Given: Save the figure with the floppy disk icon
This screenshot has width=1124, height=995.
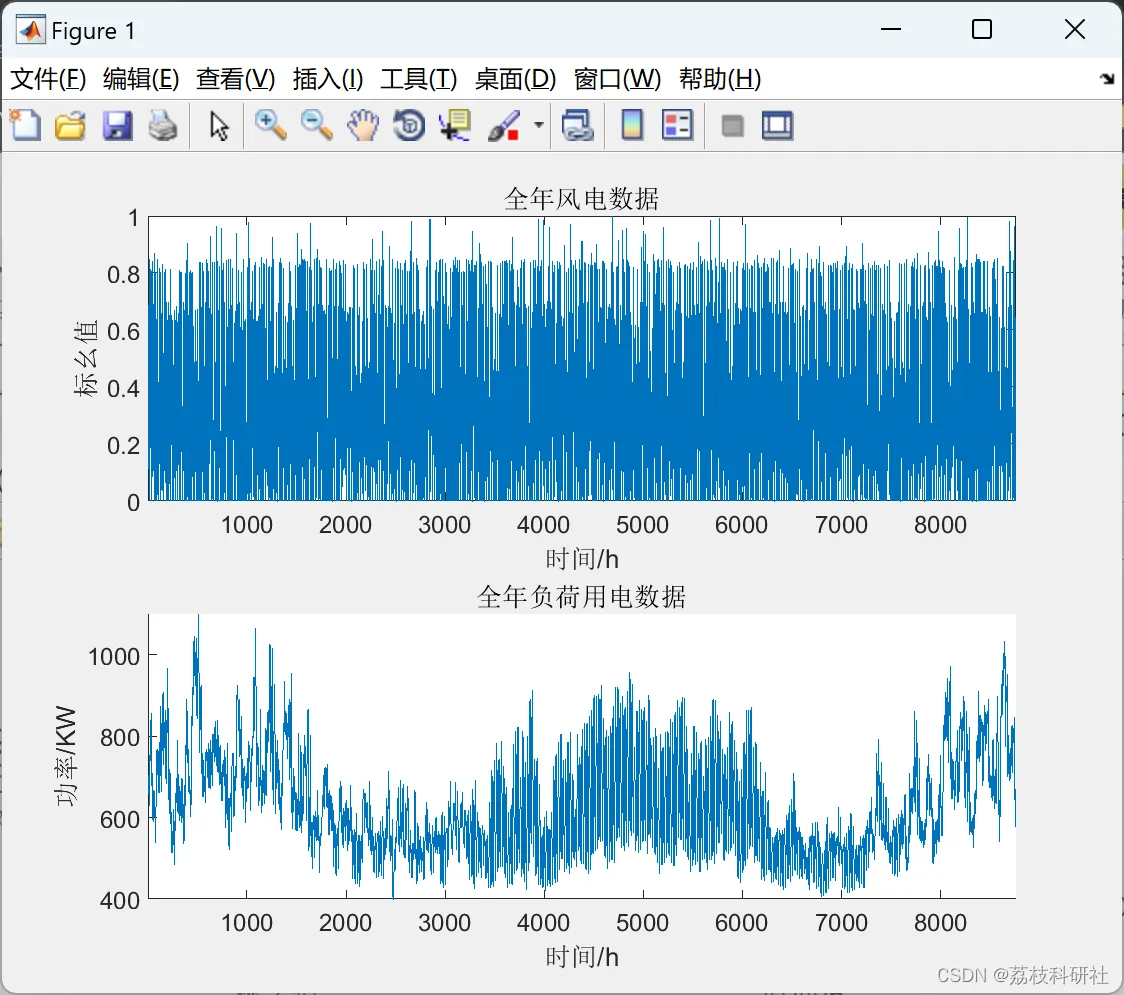Looking at the screenshot, I should (118, 125).
